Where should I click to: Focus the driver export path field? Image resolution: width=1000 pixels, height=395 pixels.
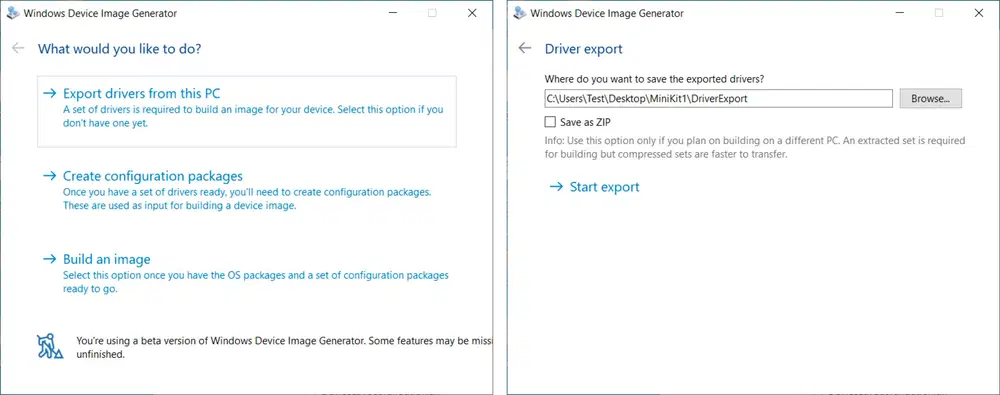[718, 99]
